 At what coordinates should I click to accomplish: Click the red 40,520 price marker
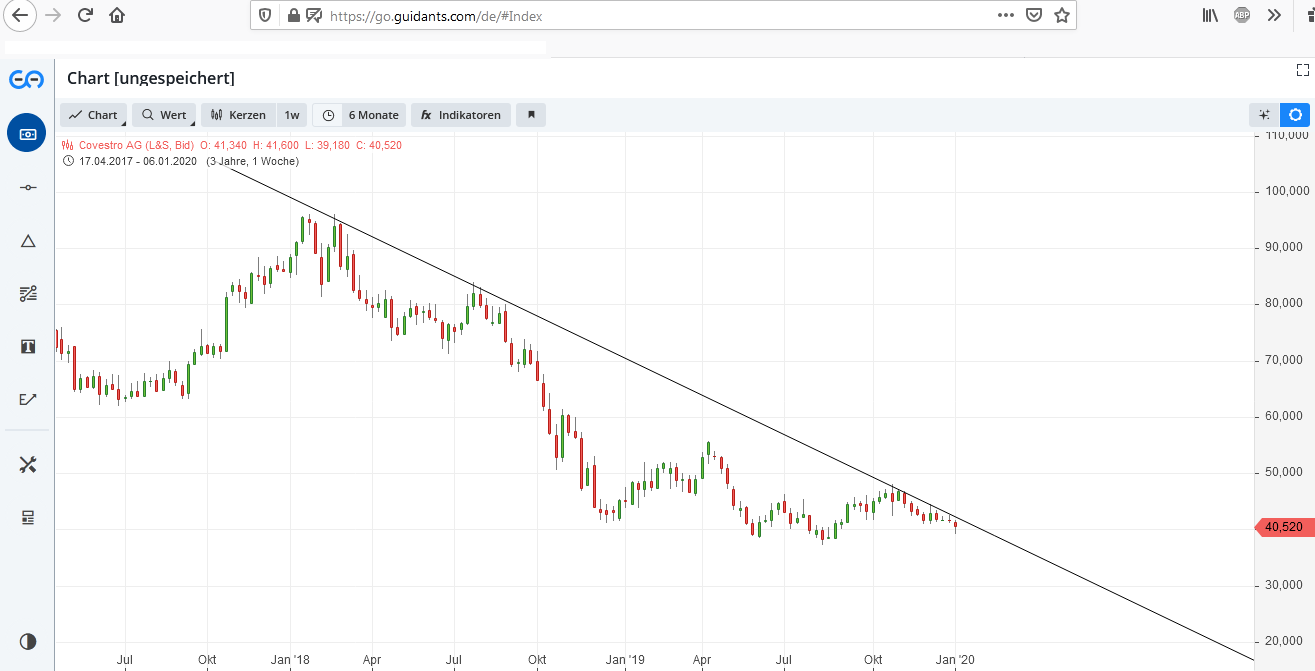tap(1282, 527)
